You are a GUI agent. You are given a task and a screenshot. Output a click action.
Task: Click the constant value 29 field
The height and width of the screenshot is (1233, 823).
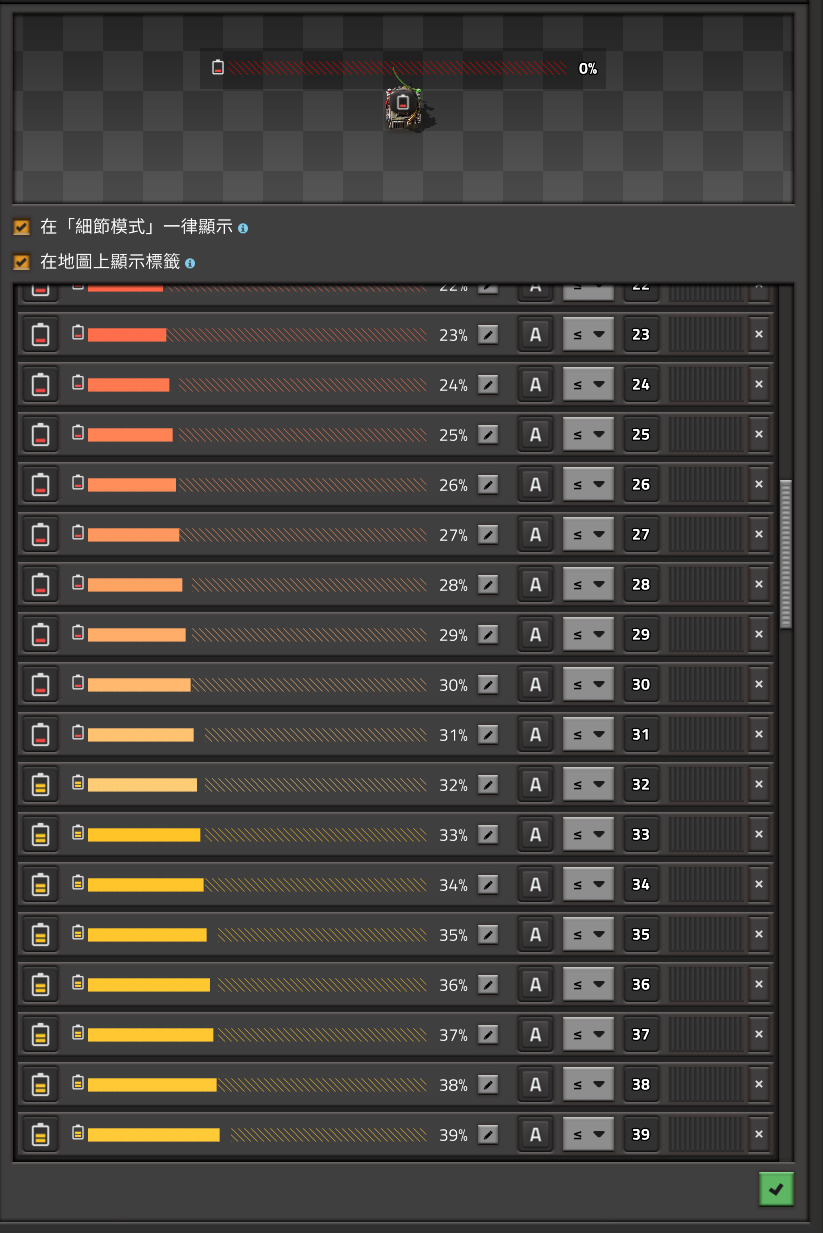click(641, 634)
